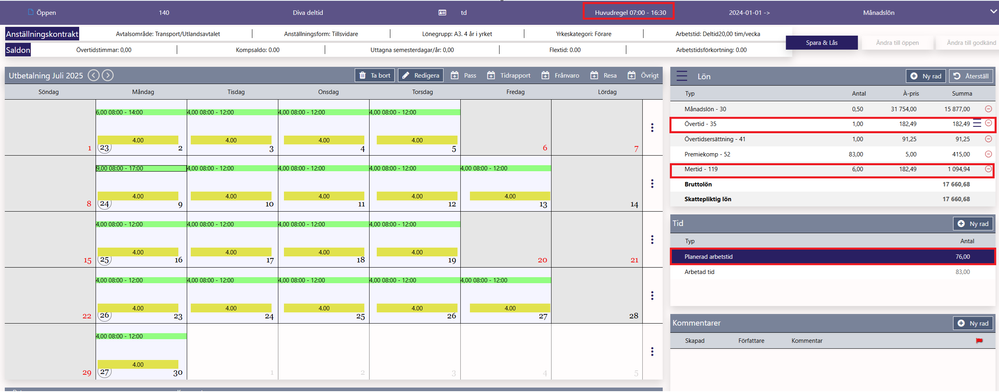Open row menu icon on Övertid - 35
The width and height of the screenshot is (999, 392).
pos(977,124)
